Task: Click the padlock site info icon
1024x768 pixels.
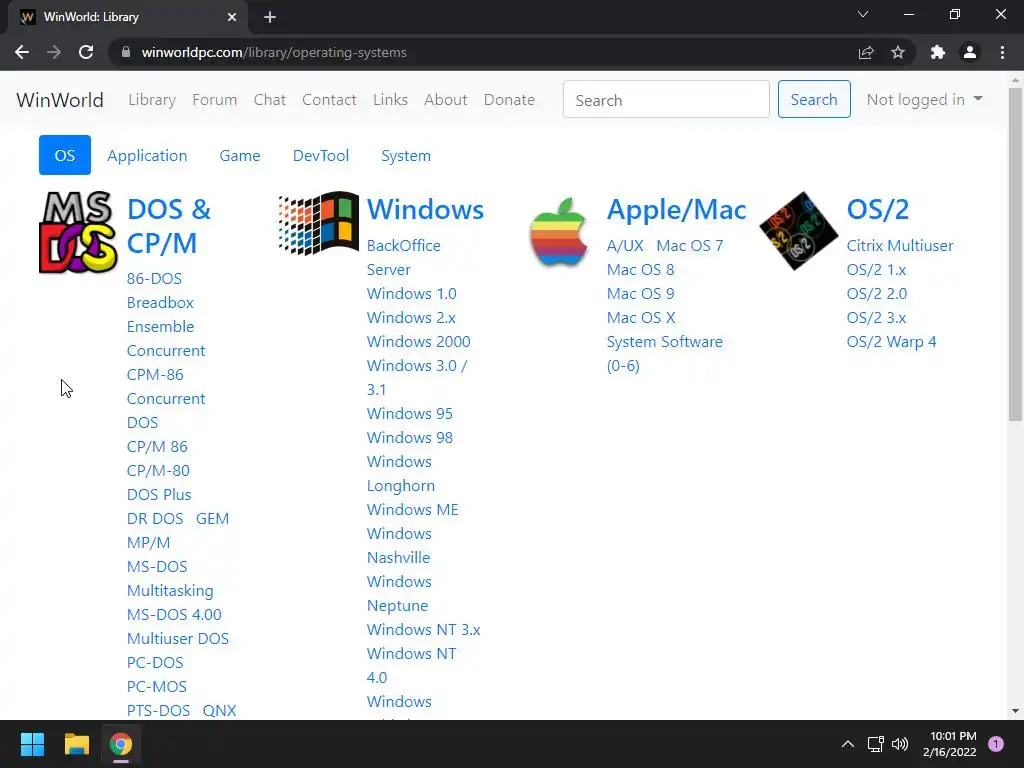Action: click(126, 52)
